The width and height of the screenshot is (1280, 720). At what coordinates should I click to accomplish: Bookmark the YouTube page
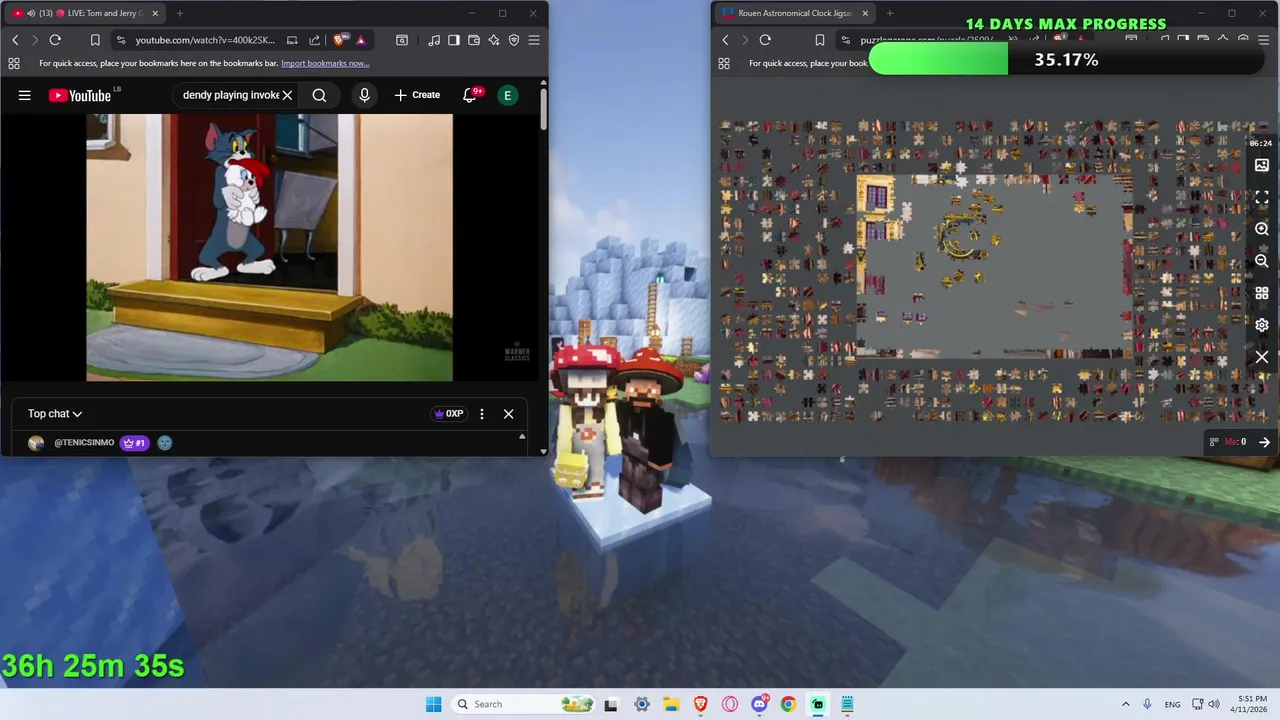(x=95, y=40)
